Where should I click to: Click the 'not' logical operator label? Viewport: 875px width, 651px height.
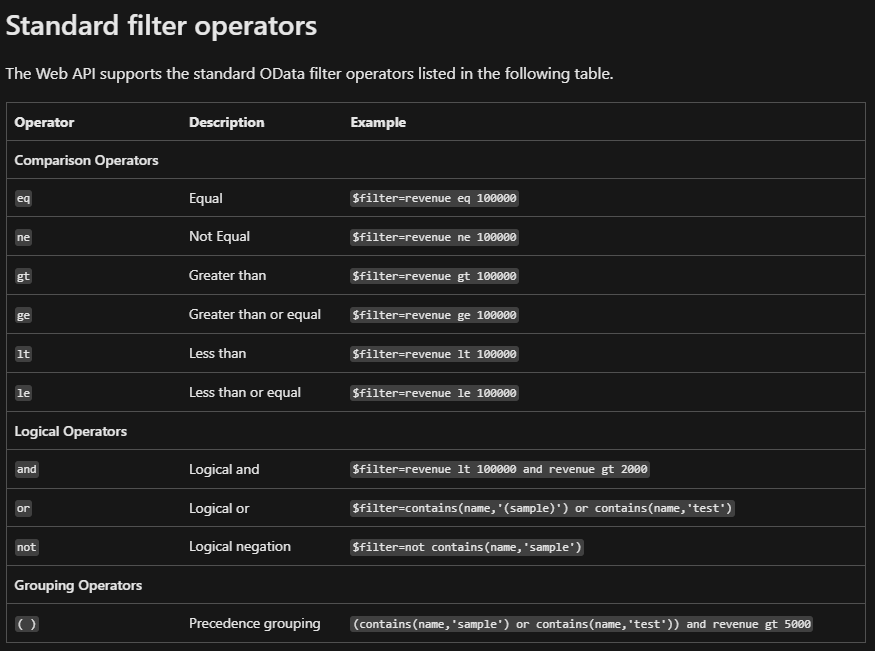click(x=26, y=547)
